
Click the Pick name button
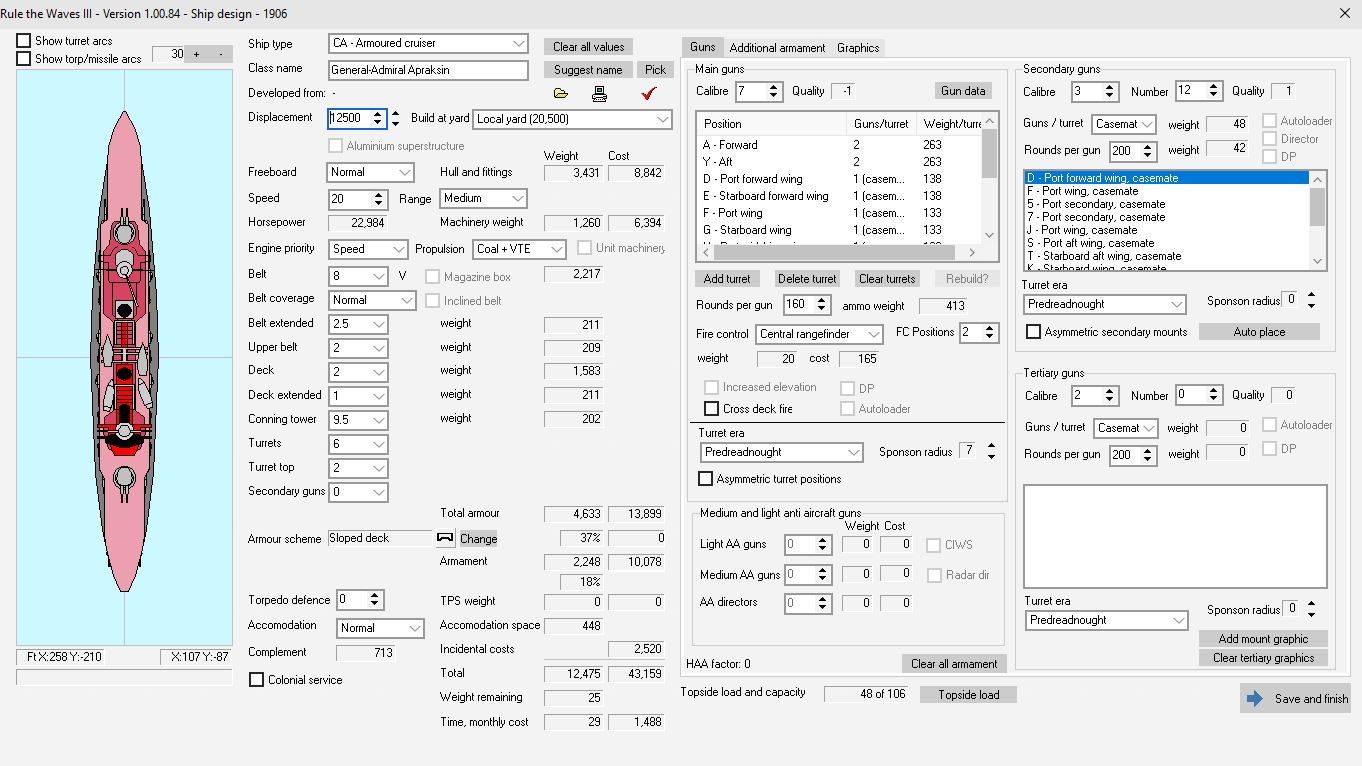click(655, 70)
